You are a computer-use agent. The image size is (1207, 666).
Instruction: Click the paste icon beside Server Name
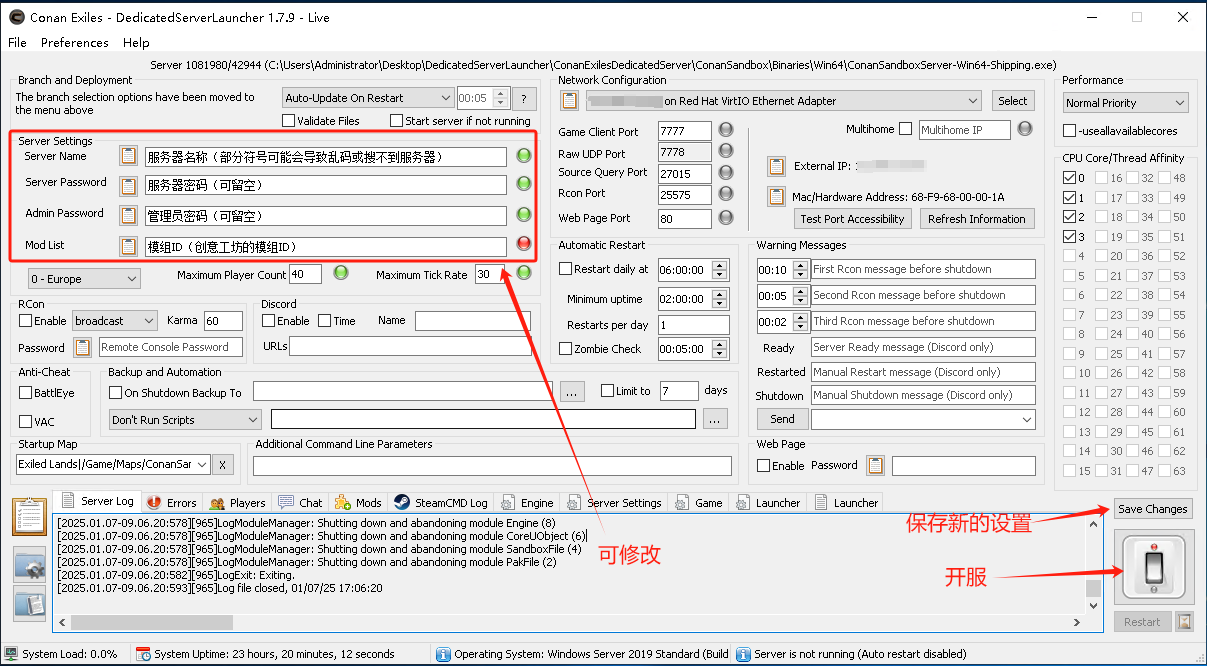click(128, 156)
